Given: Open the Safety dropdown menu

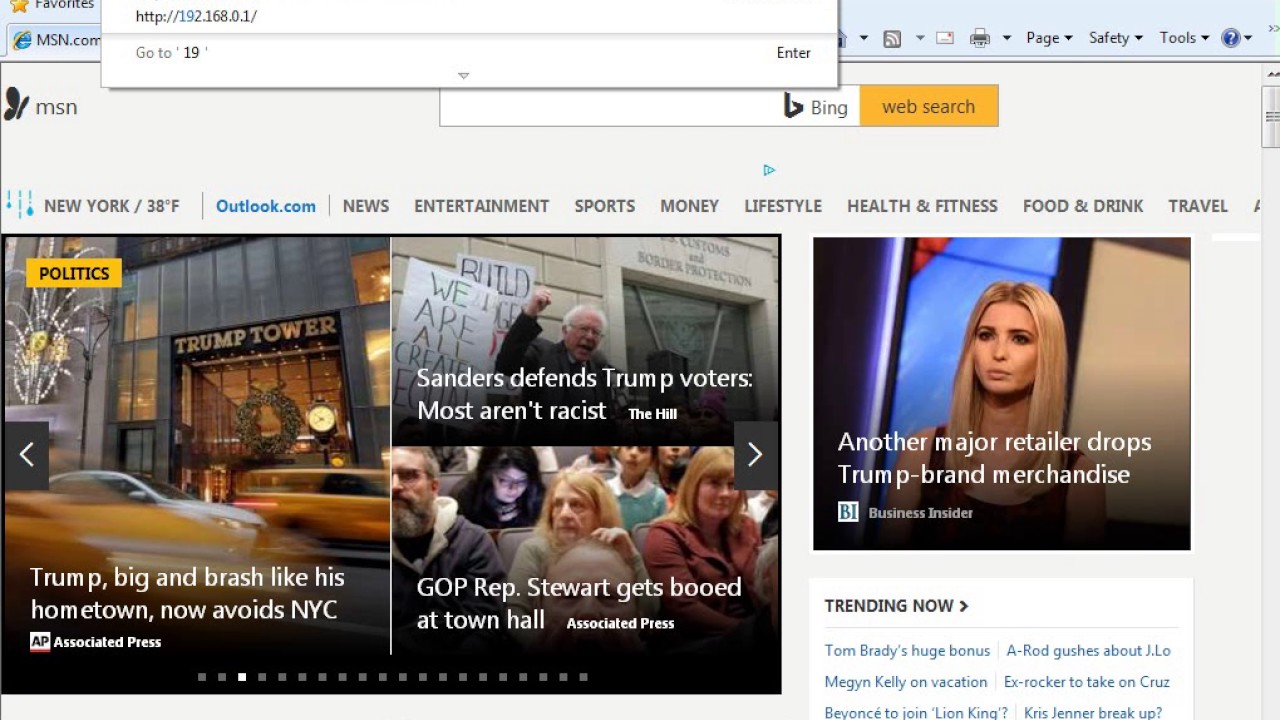Looking at the screenshot, I should 1115,38.
